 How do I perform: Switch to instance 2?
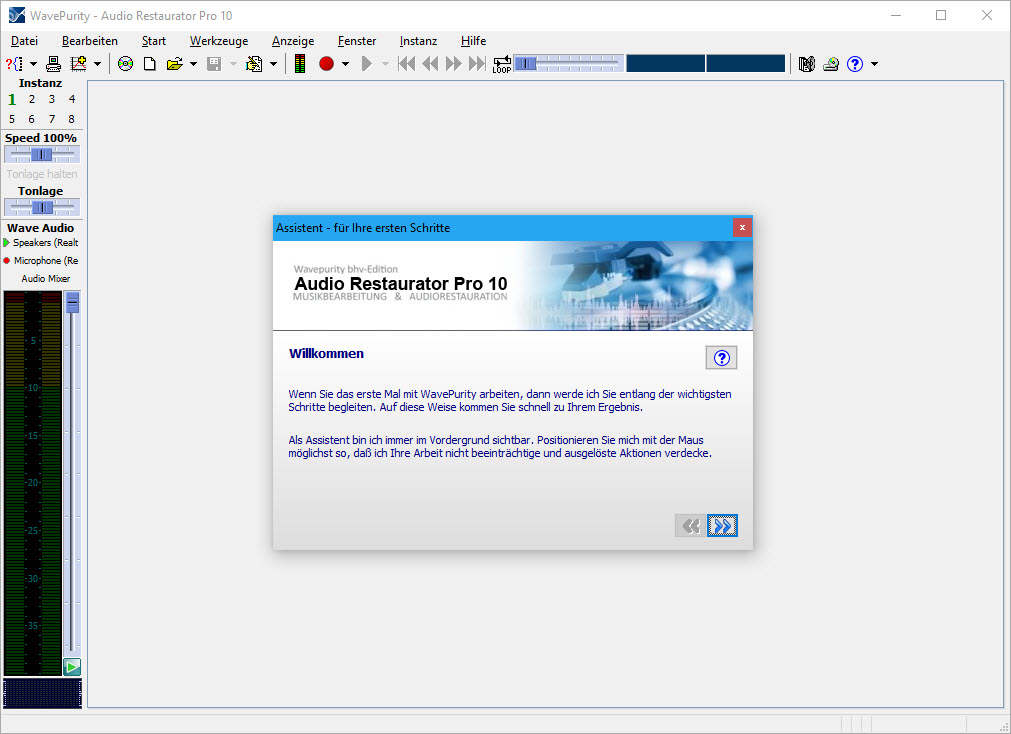coord(32,99)
